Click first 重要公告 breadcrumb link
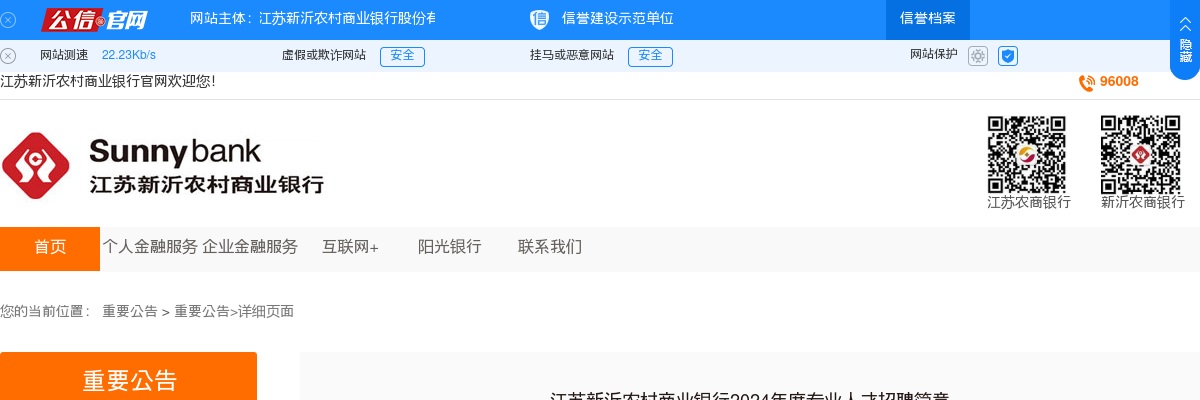Viewport: 1200px width, 400px height. coord(130,312)
